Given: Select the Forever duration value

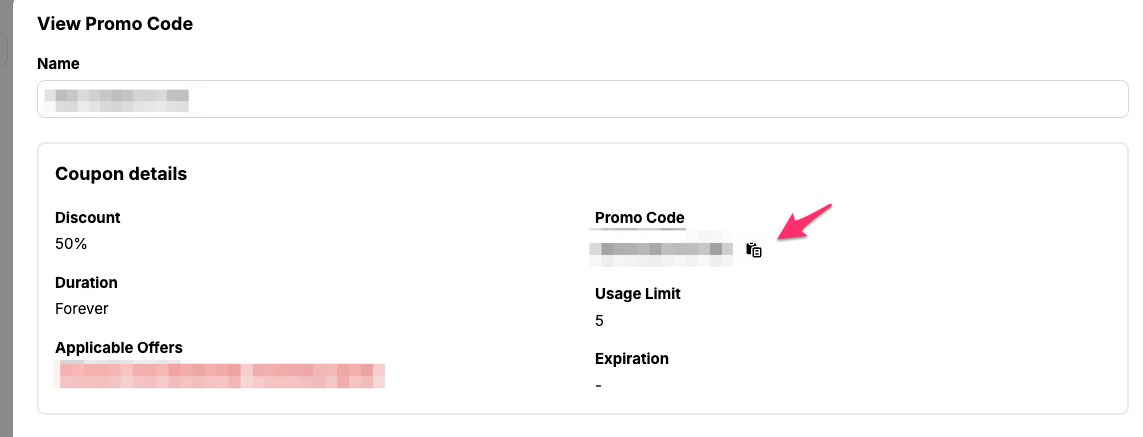Looking at the screenshot, I should tap(82, 309).
